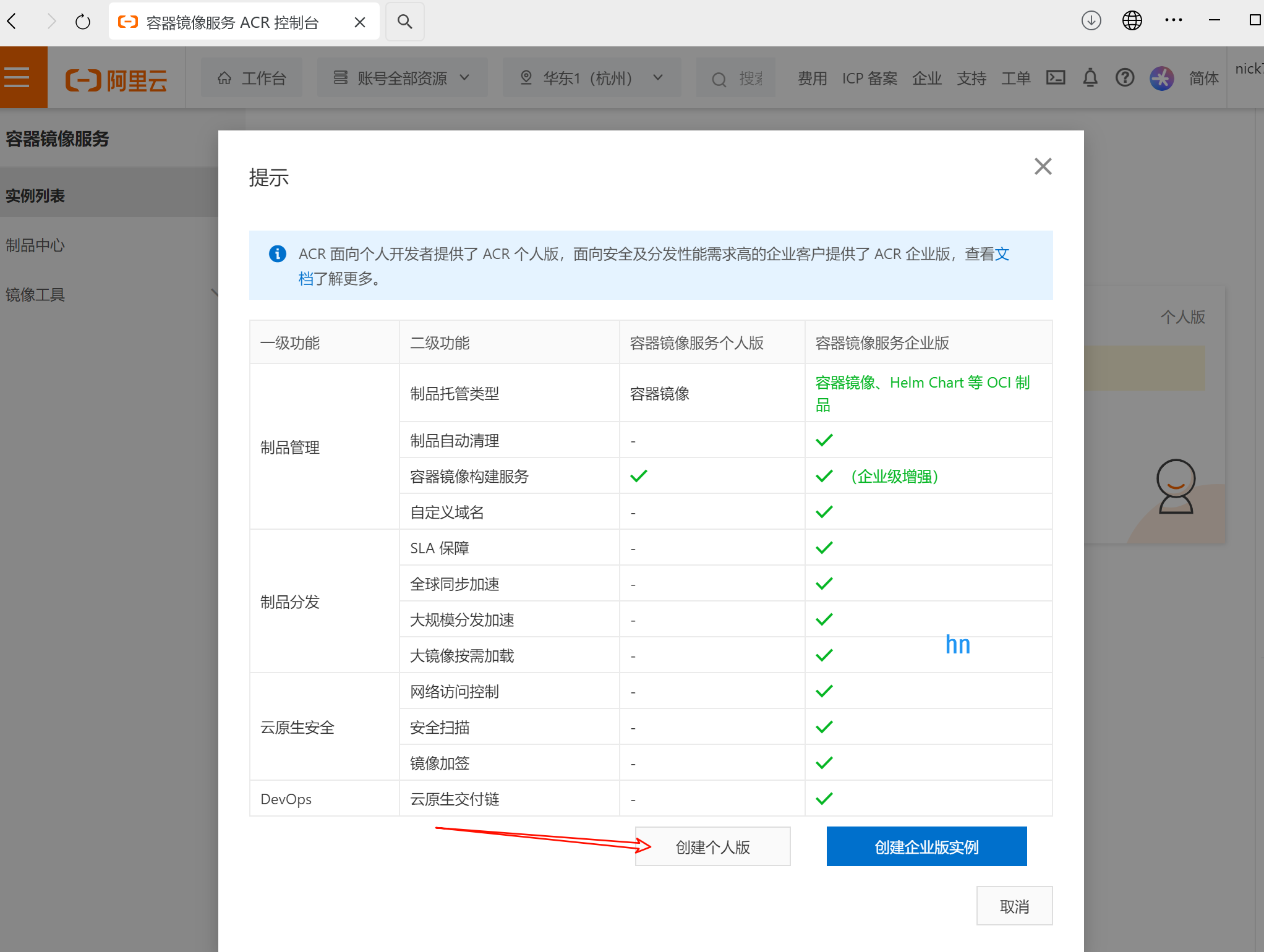1264x952 pixels.
Task: Open browser downloads icon
Action: point(1091,20)
